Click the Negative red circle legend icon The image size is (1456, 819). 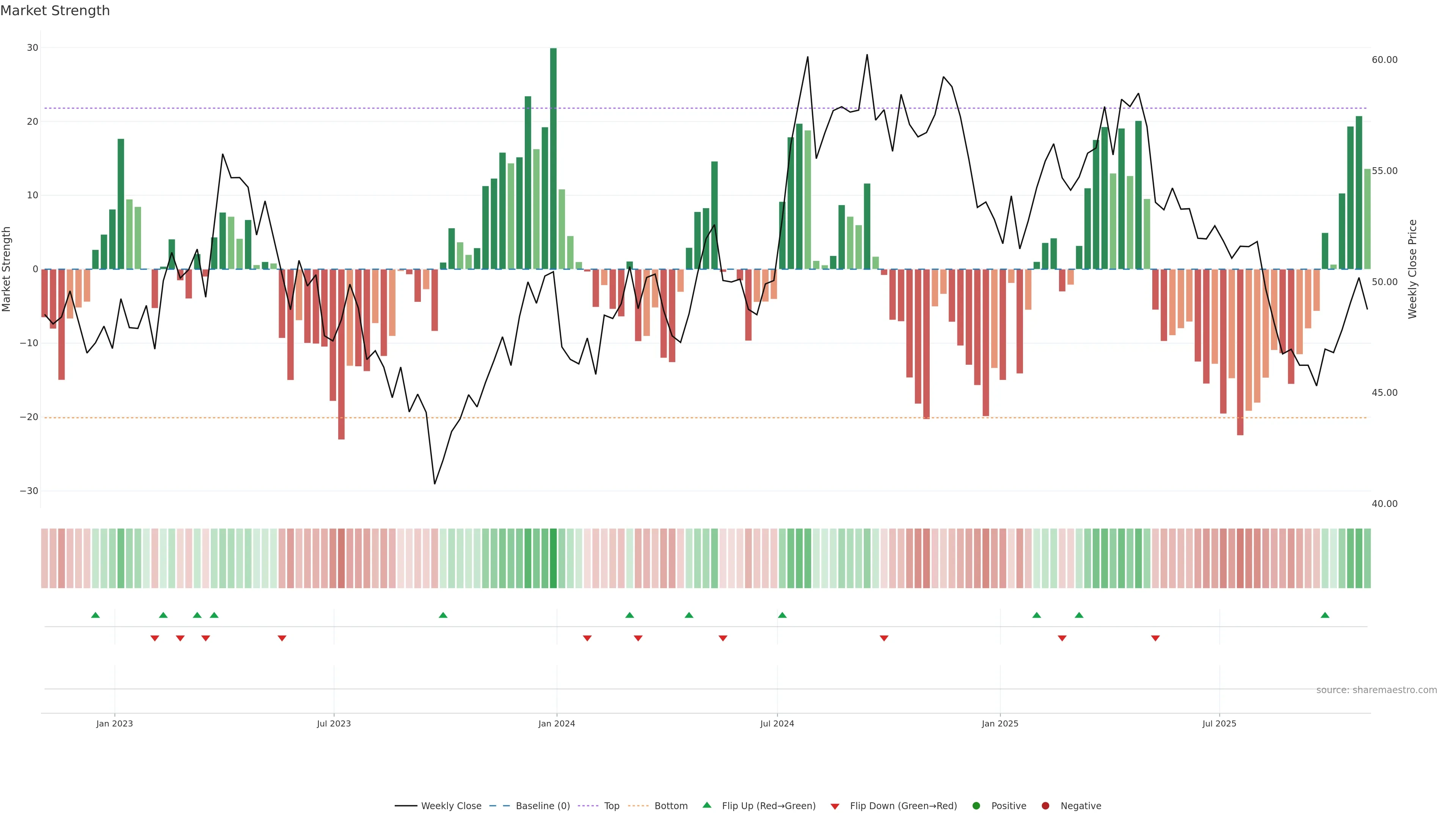[x=1045, y=806]
